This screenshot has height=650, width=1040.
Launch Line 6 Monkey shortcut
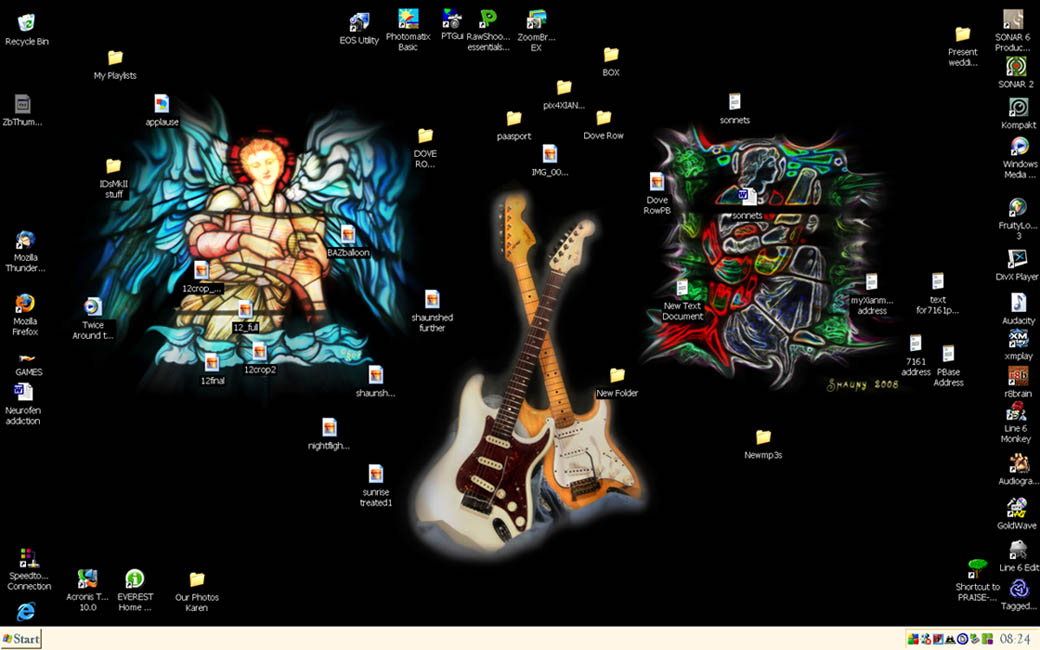[1015, 411]
